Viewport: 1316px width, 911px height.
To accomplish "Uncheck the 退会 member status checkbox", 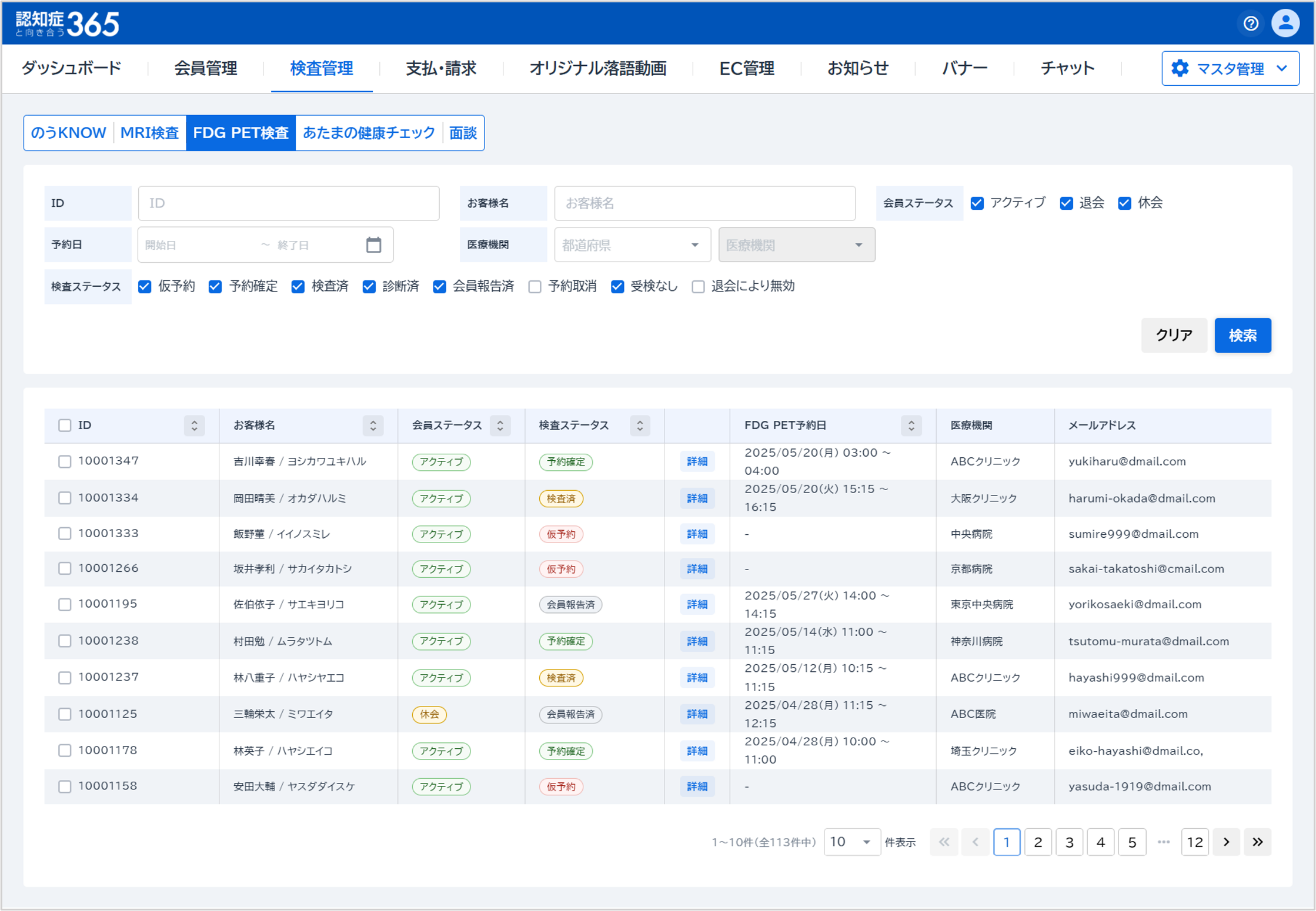I will pos(1066,203).
